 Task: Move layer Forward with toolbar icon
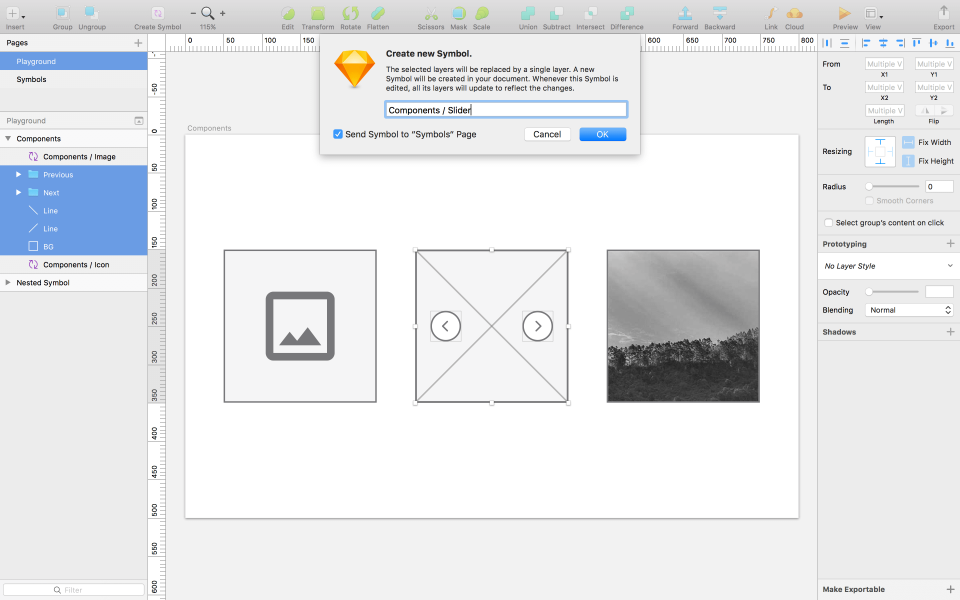(685, 14)
